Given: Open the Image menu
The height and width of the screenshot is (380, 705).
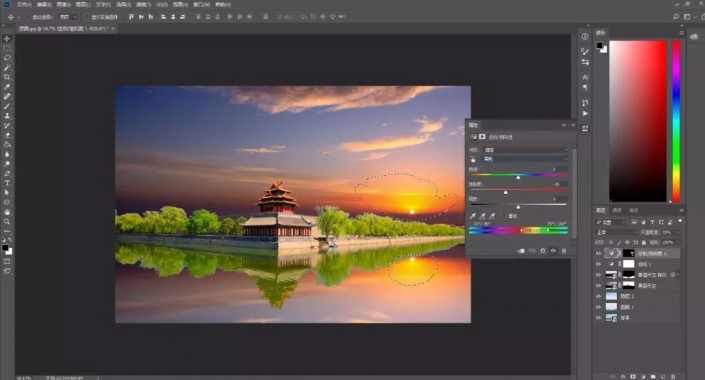Looking at the screenshot, I should (x=63, y=4).
